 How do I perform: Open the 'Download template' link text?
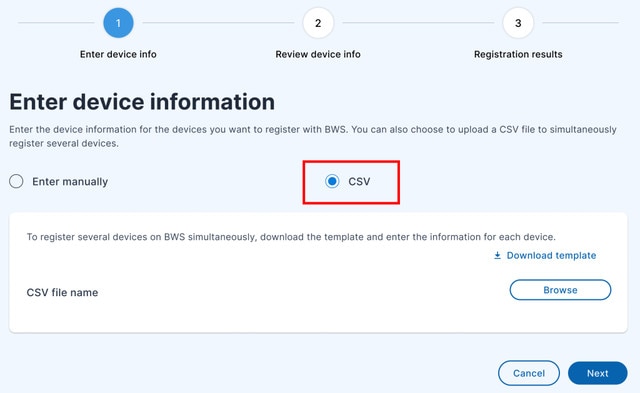click(x=551, y=255)
